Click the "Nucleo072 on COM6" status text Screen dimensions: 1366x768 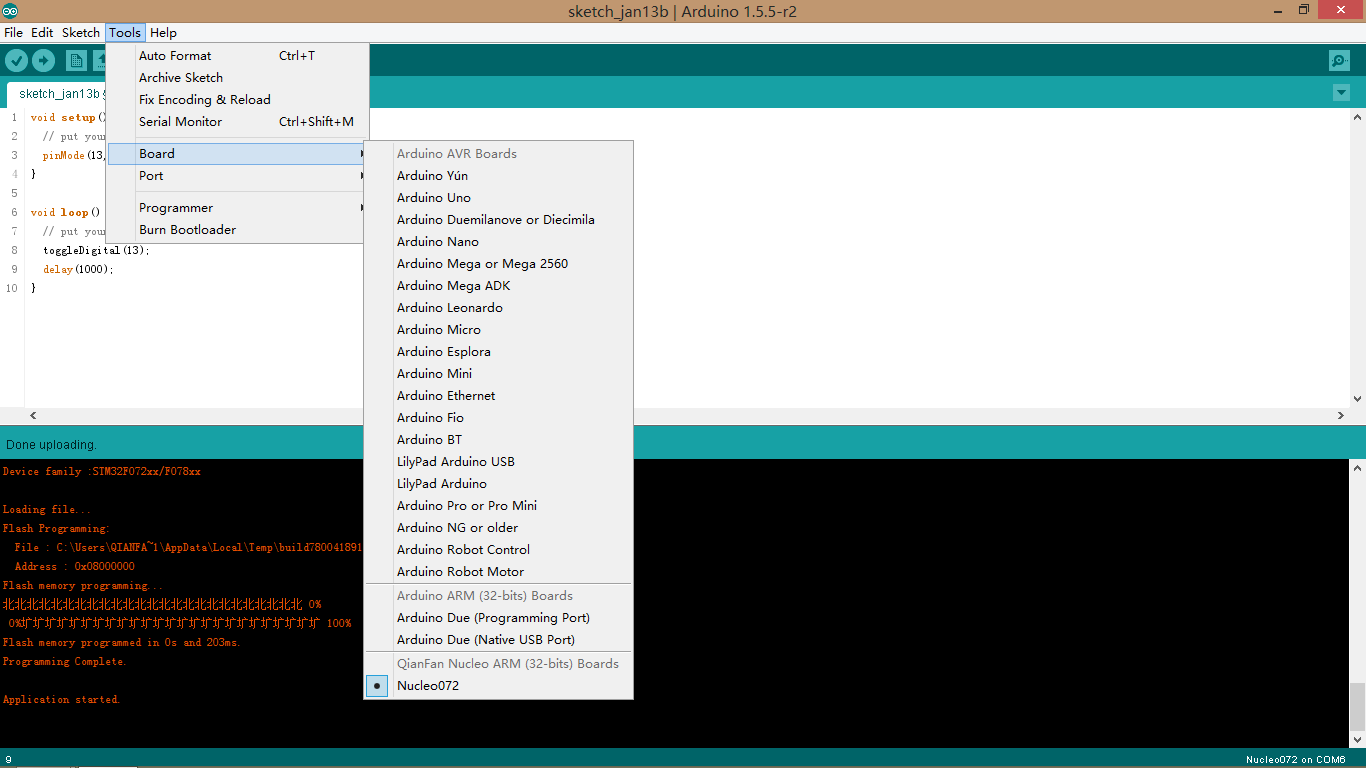pos(1295,760)
